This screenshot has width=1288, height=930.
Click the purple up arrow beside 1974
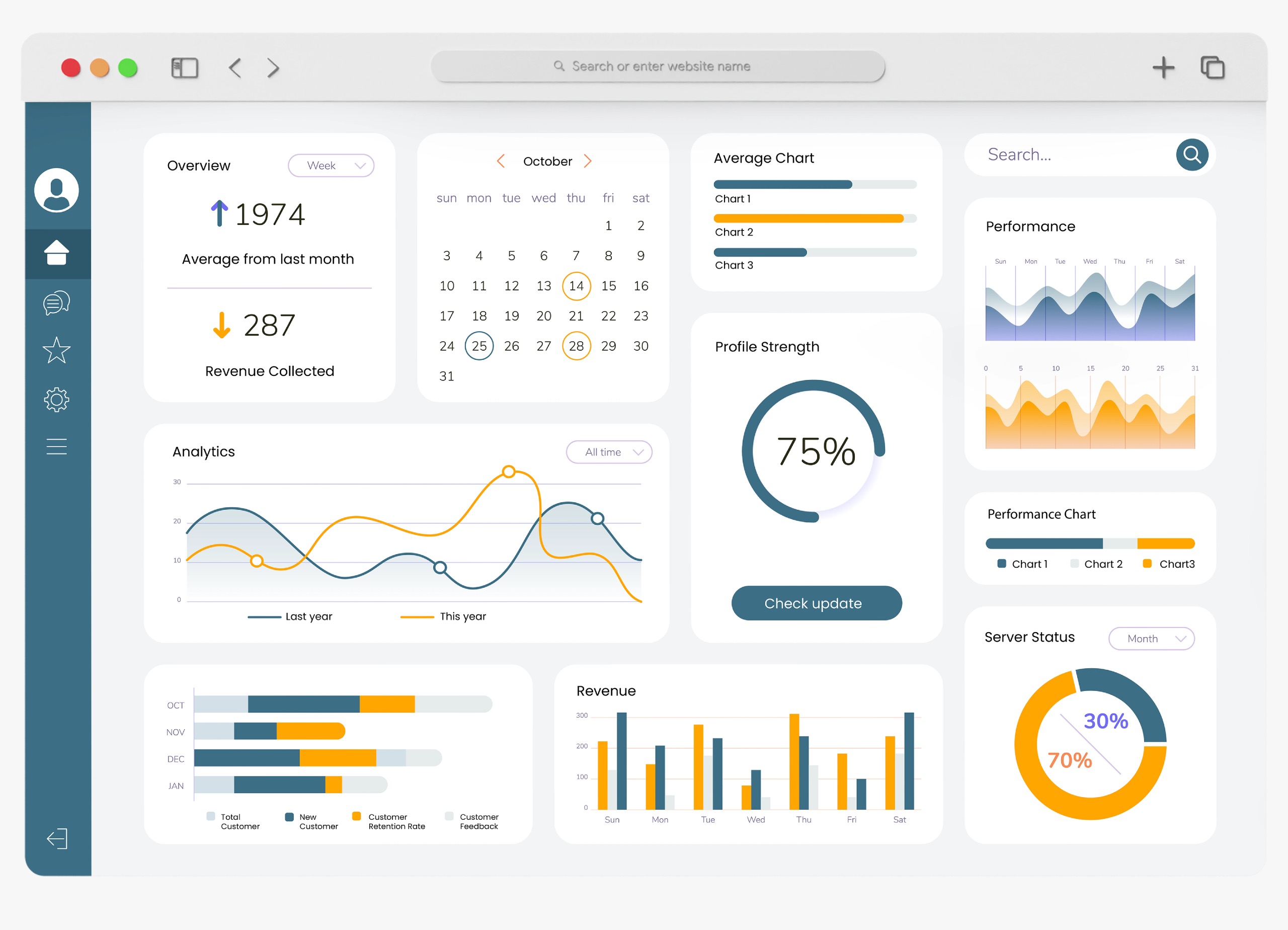coord(219,213)
